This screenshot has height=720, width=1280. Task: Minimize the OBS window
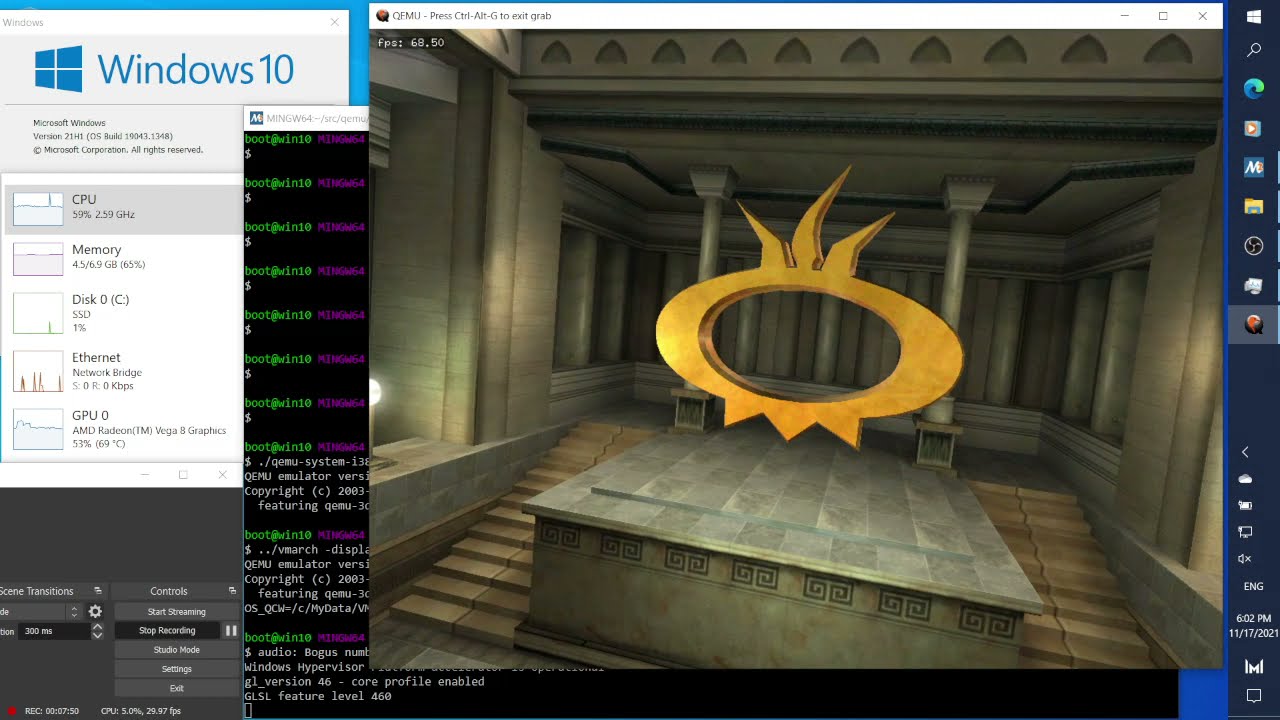(x=144, y=475)
